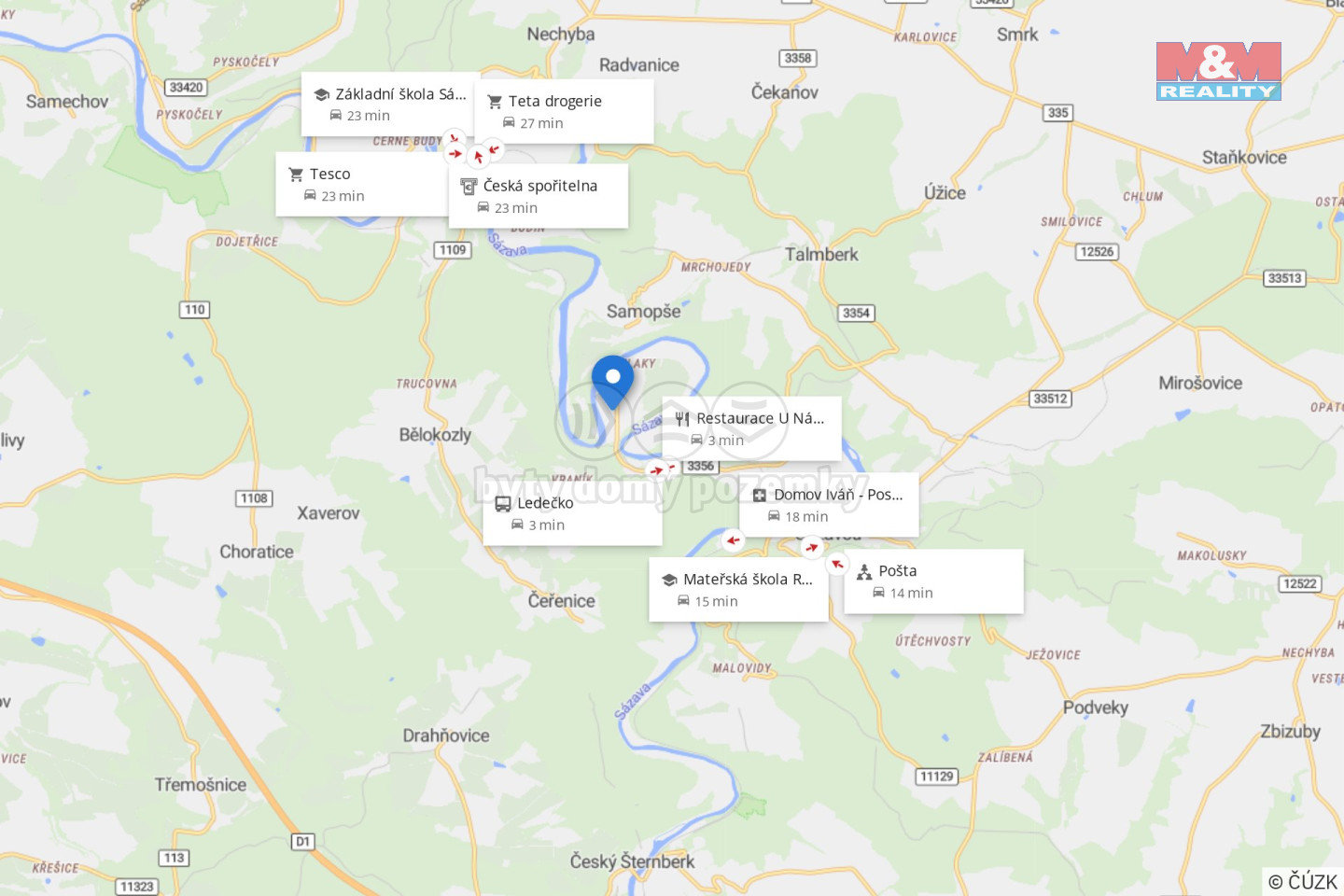The image size is (1344, 896).
Task: Click the Samopše village label
Action: (x=643, y=312)
